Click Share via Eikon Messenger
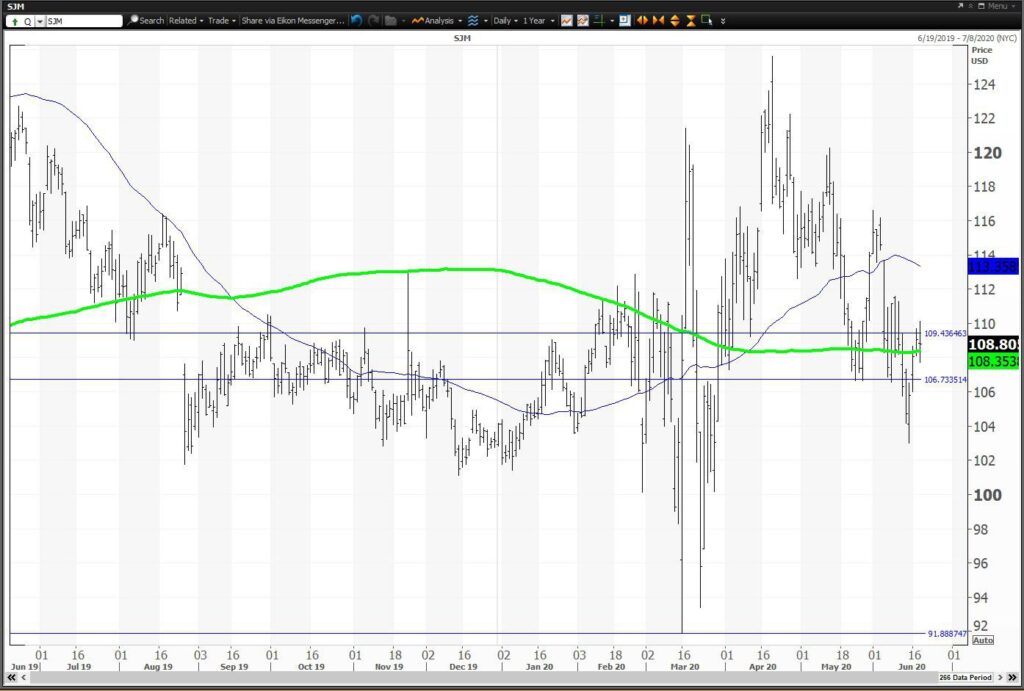Viewport: 1024px width, 691px height. click(x=293, y=21)
